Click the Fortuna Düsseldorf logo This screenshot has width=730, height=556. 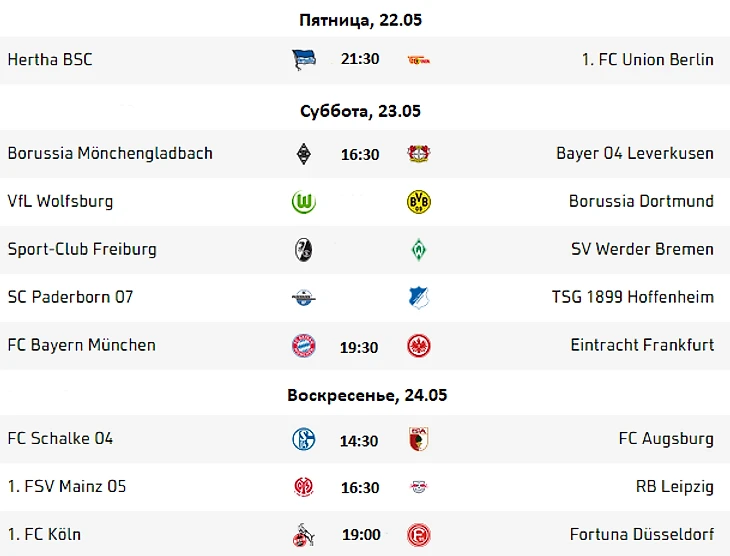click(418, 535)
